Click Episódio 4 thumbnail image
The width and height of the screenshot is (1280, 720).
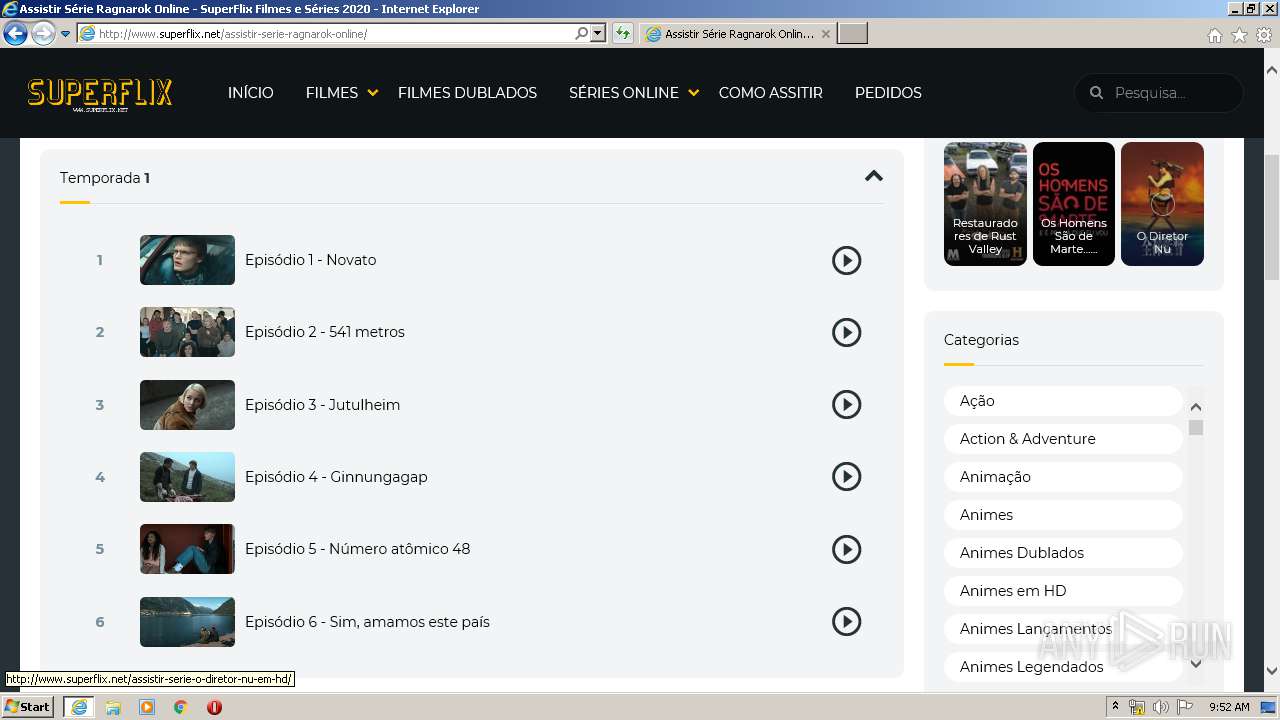[x=187, y=477]
